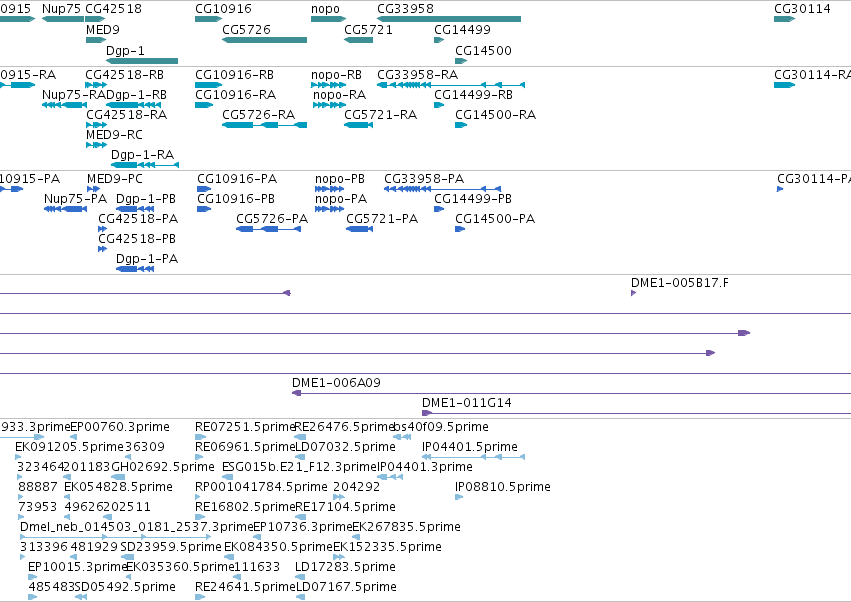
Task: Open the SD23959.5prime EST label
Action: (171, 547)
